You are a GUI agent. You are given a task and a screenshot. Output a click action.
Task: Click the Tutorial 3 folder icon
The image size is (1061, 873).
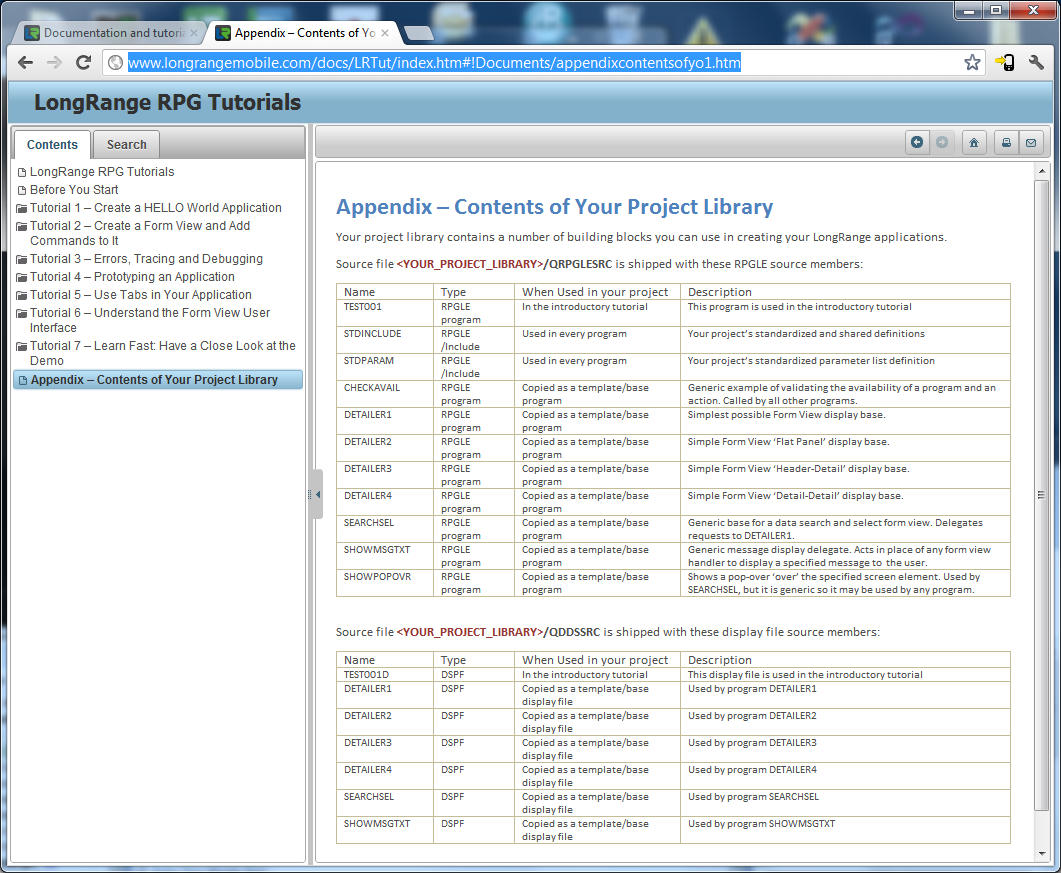22,259
